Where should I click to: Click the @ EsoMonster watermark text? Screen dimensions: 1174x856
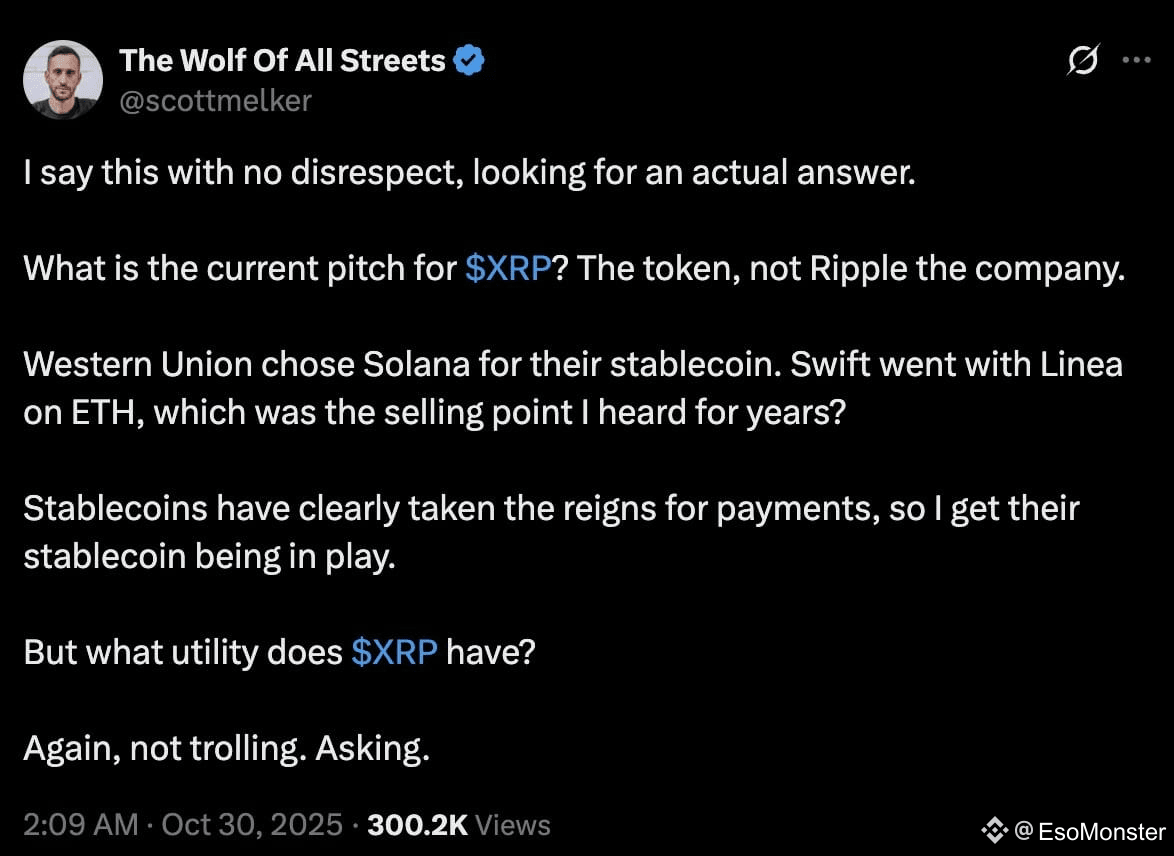click(x=1089, y=831)
